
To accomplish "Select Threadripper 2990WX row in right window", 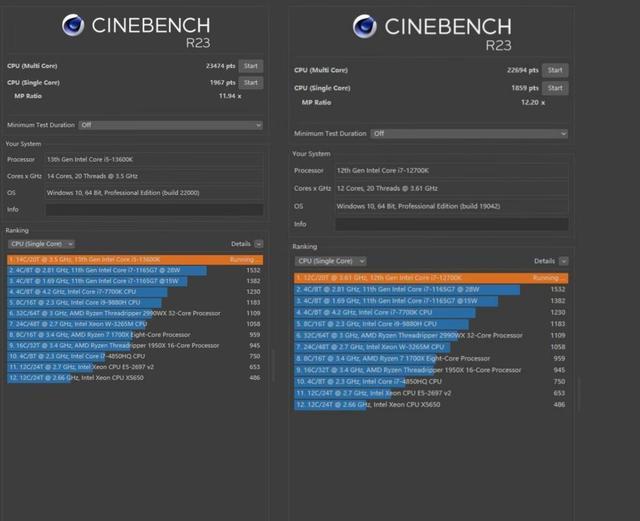I will 431,336.
